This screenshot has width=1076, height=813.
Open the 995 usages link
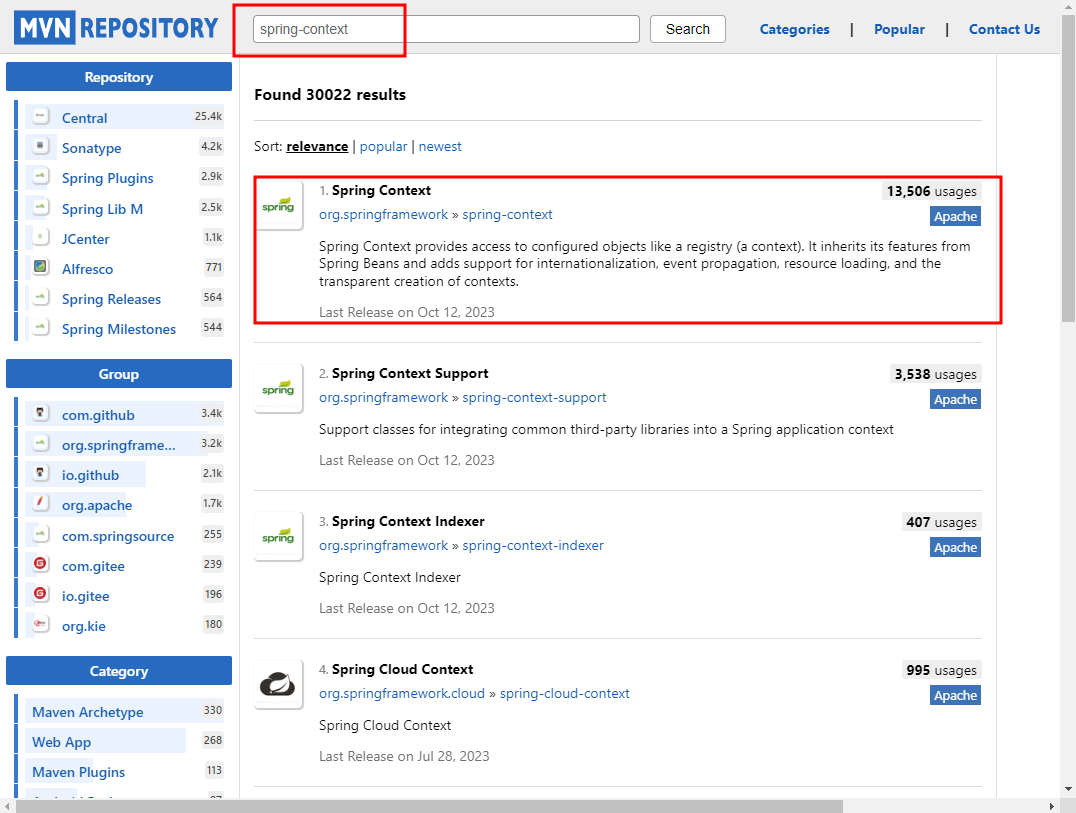(x=941, y=670)
